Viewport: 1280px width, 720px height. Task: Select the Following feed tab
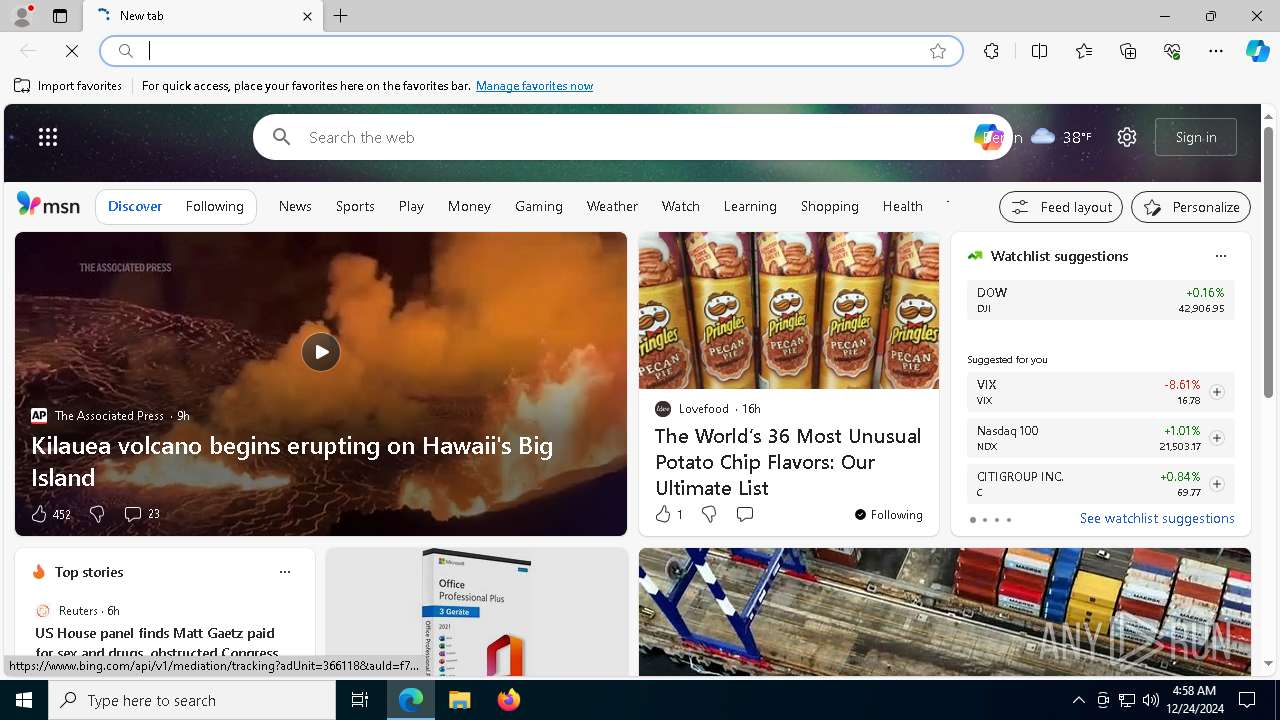click(x=214, y=206)
